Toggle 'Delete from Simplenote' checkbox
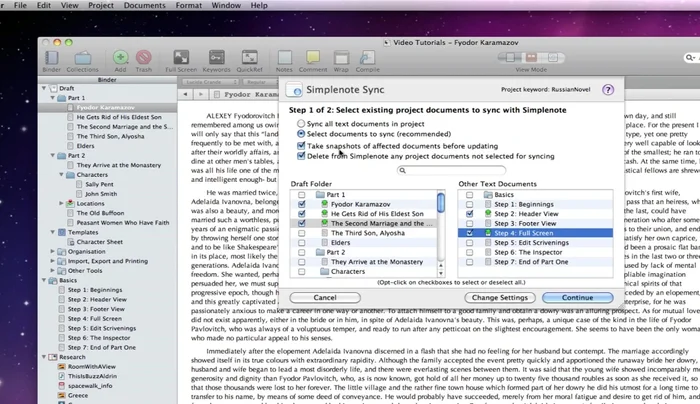Image resolution: width=700 pixels, height=404 pixels. point(301,156)
